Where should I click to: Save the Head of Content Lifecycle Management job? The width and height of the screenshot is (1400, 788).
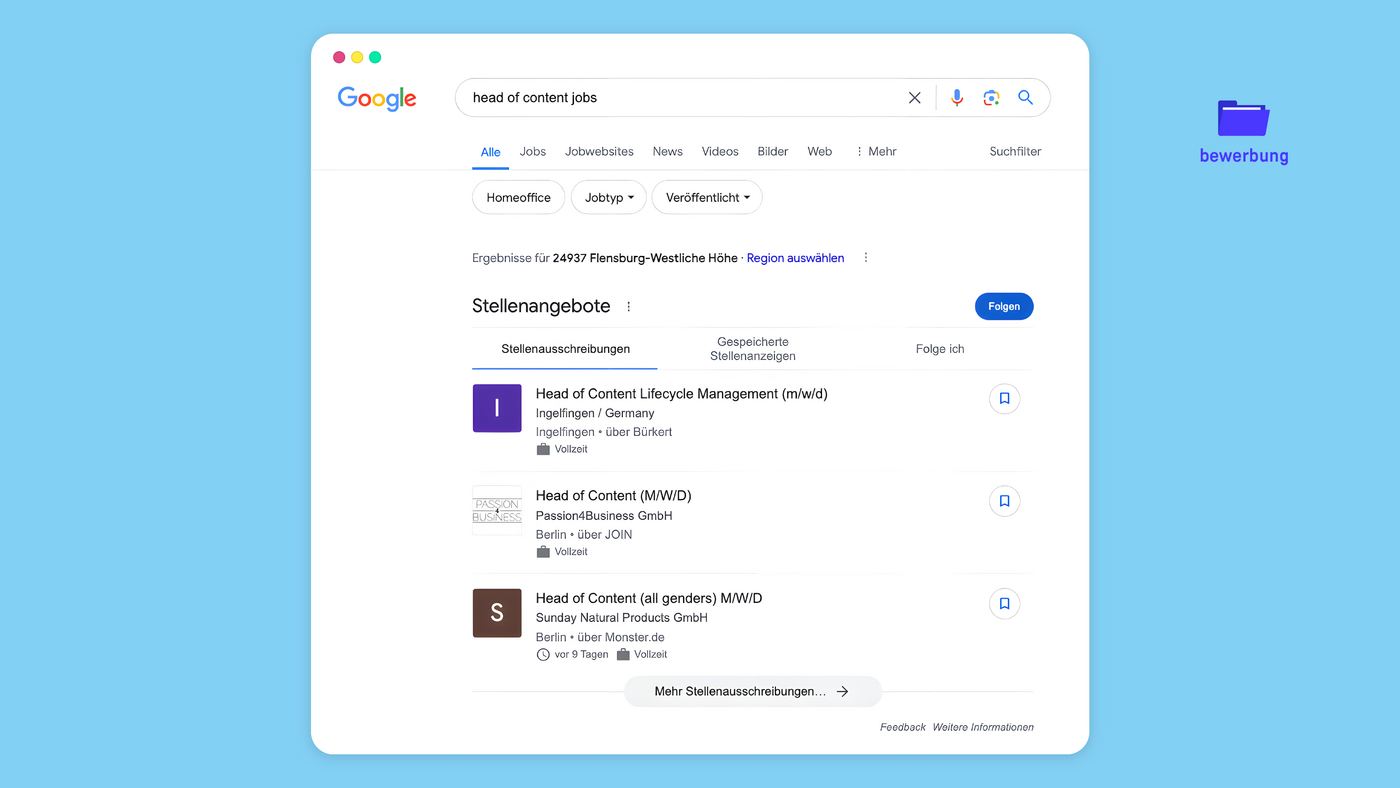(x=1004, y=399)
